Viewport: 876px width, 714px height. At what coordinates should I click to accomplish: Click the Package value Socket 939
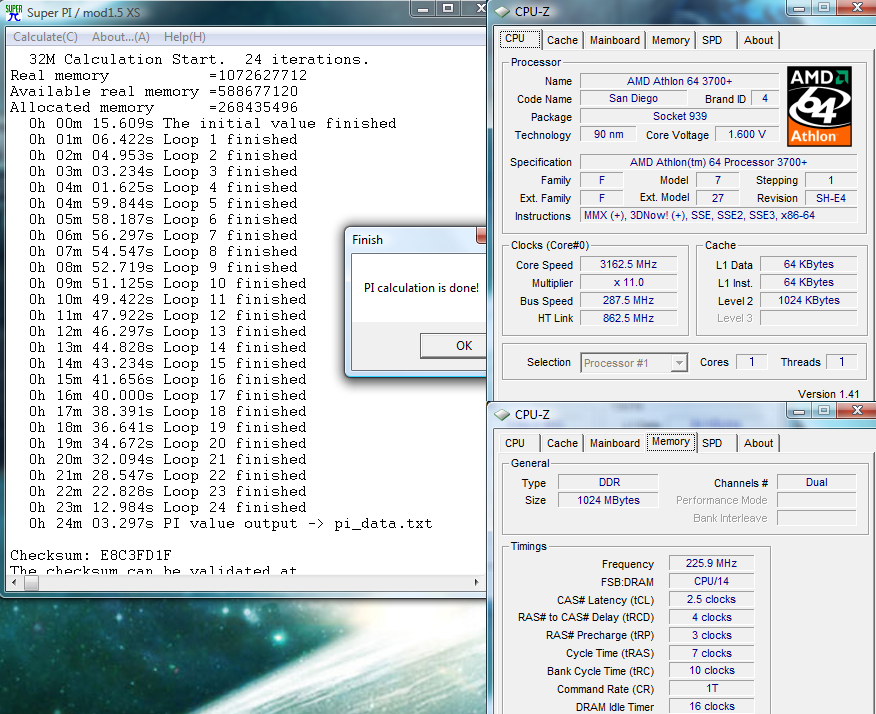click(x=679, y=116)
